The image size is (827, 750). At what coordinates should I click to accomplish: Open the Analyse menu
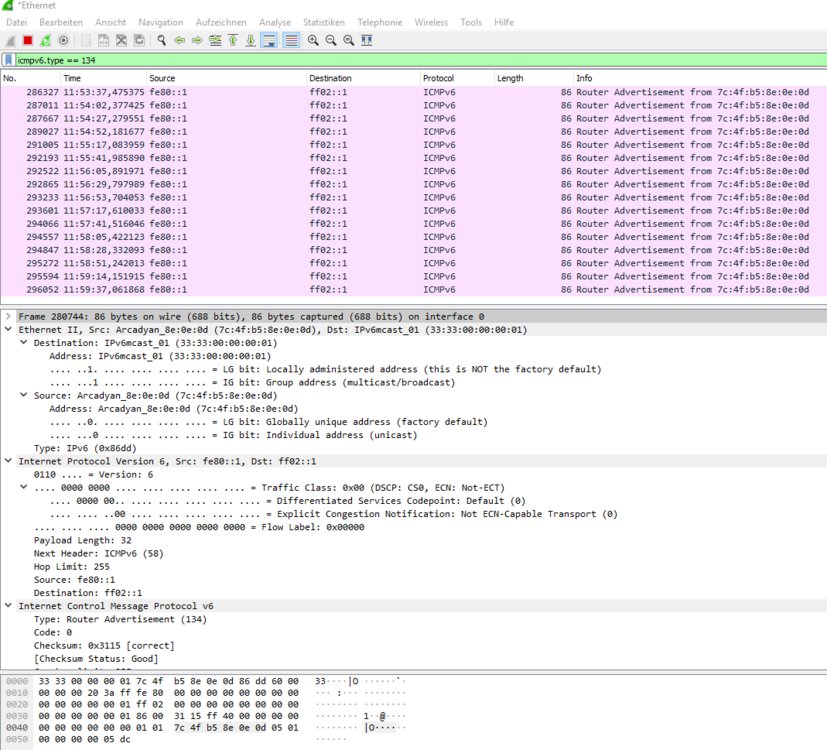coord(274,22)
